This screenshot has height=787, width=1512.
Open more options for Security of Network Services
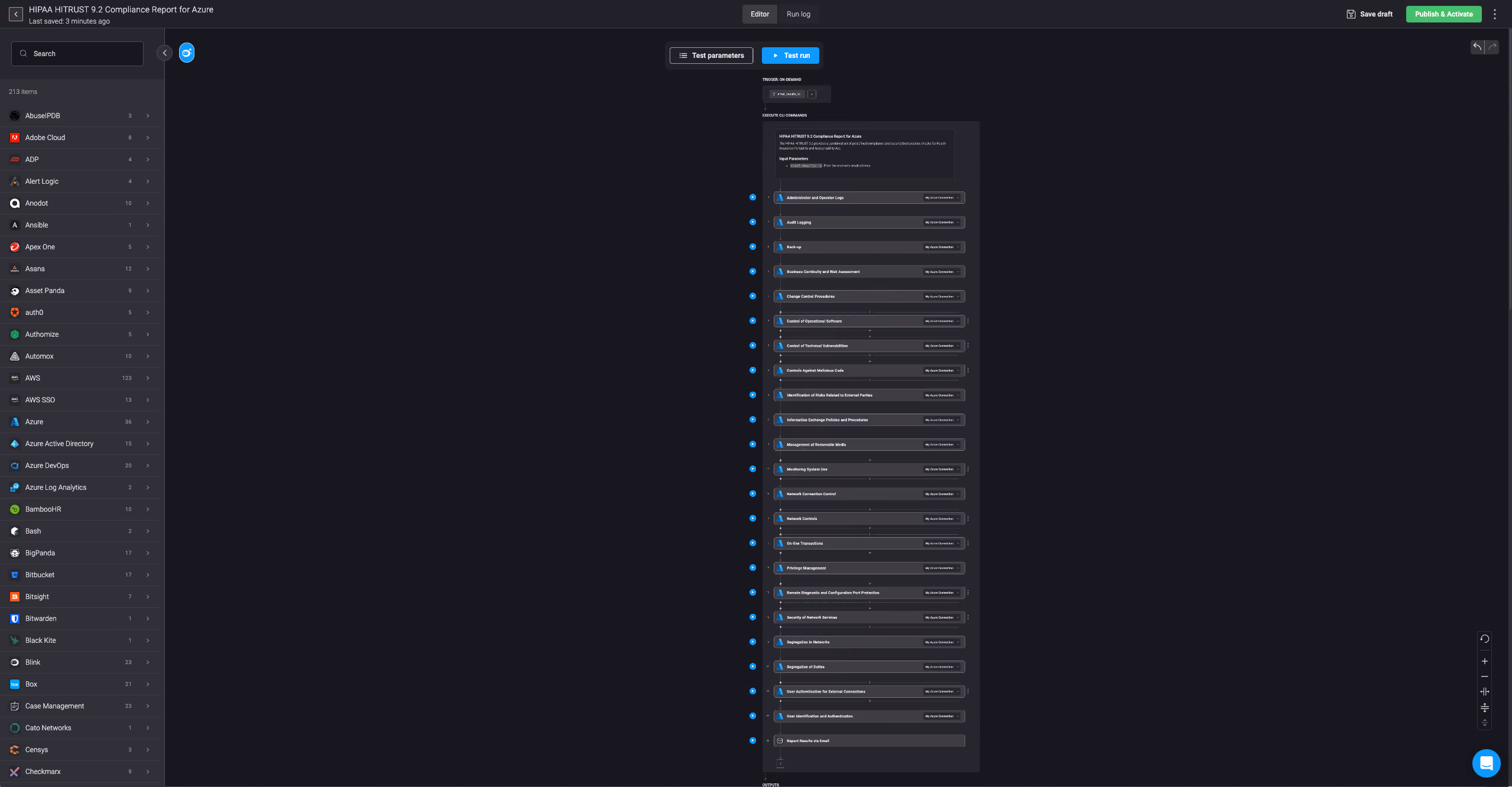click(x=968, y=617)
